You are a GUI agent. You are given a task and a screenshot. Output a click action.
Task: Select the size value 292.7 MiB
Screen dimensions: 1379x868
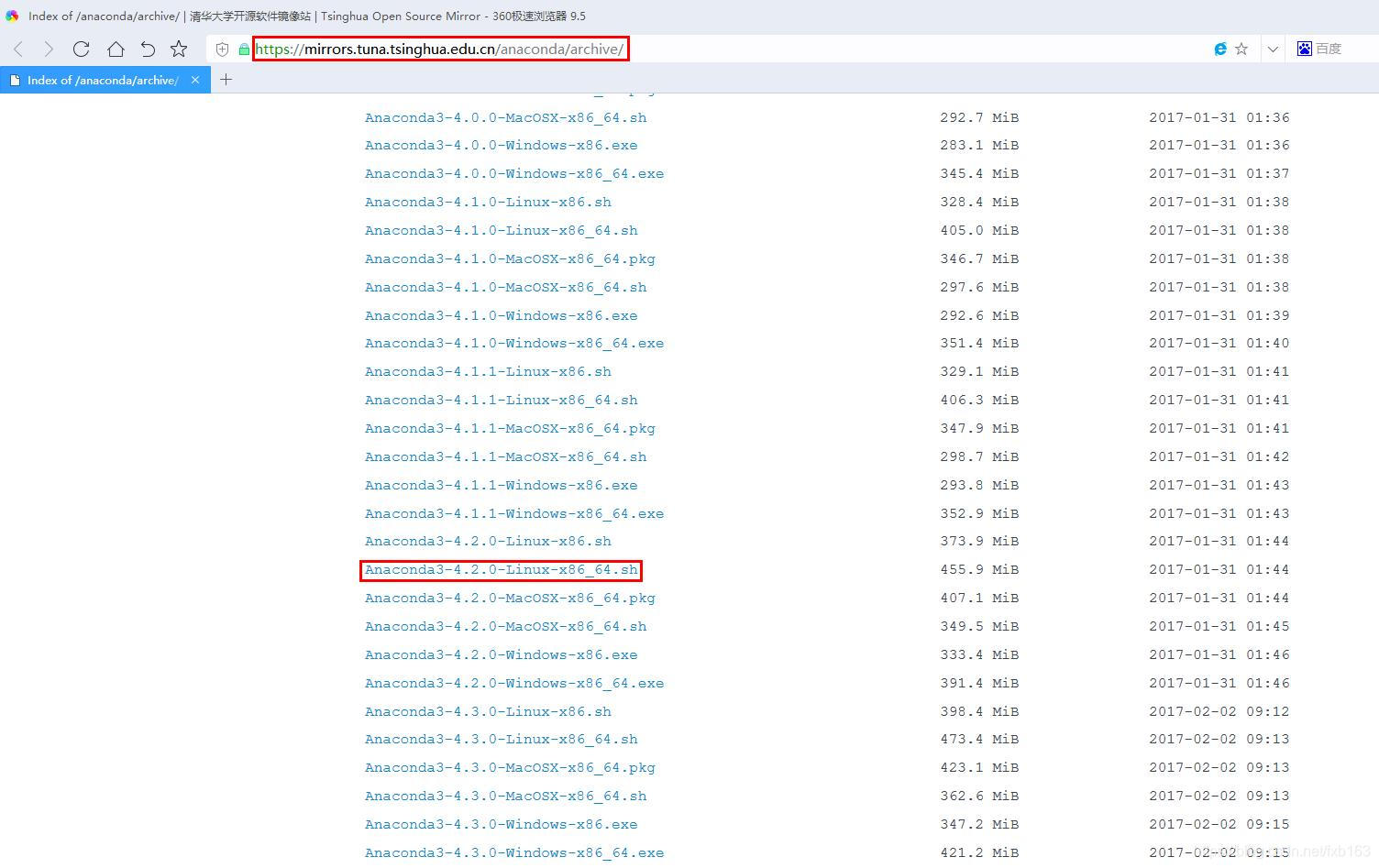pos(979,117)
